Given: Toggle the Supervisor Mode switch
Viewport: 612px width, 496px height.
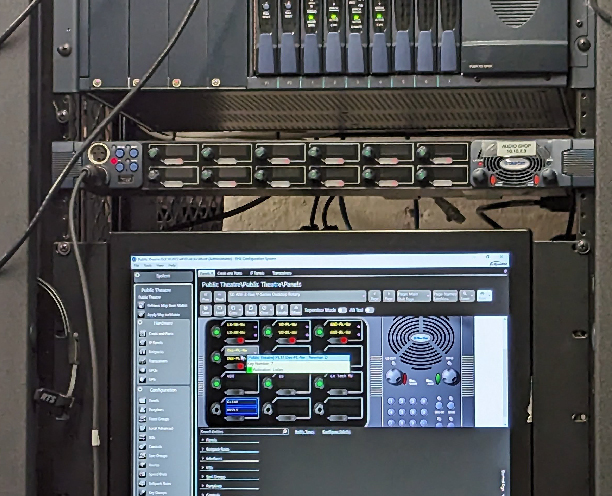Looking at the screenshot, I should [x=341, y=310].
